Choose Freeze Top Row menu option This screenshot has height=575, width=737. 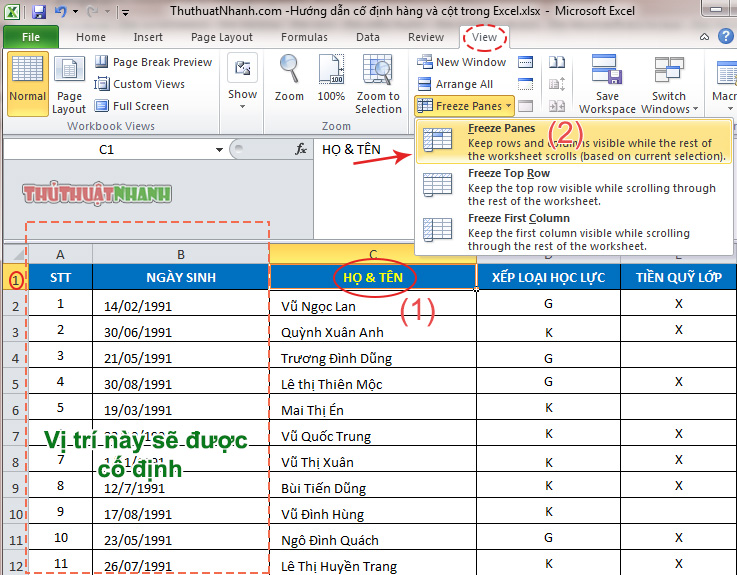pos(574,187)
